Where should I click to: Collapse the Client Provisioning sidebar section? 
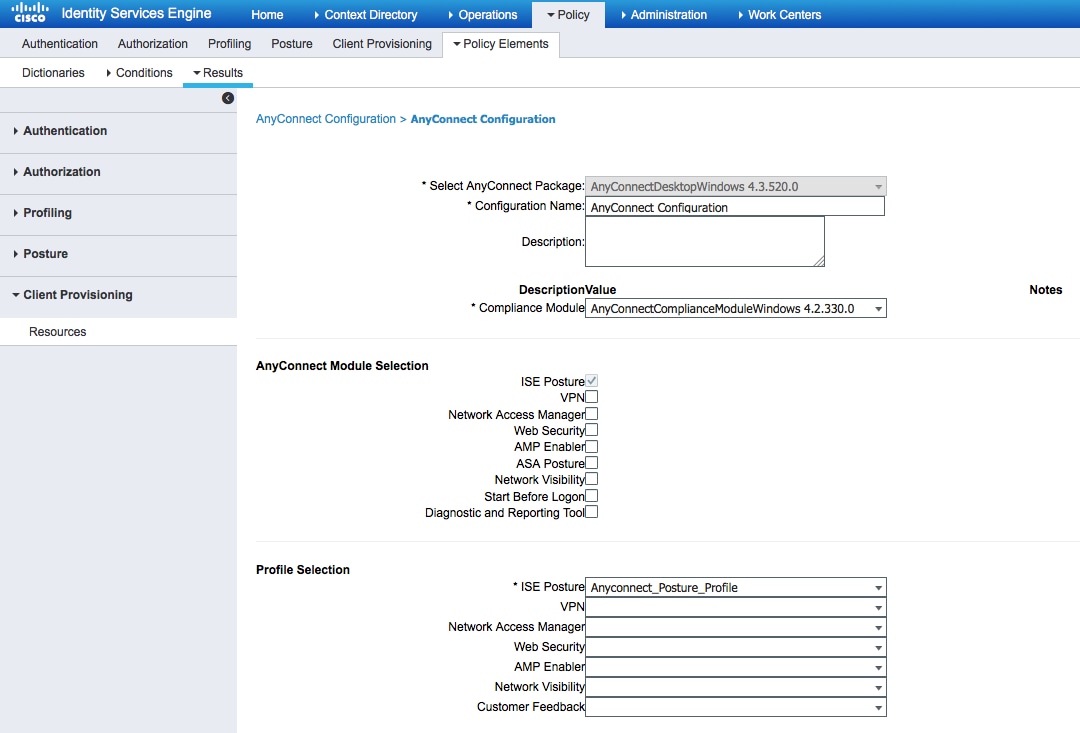[x=118, y=295]
